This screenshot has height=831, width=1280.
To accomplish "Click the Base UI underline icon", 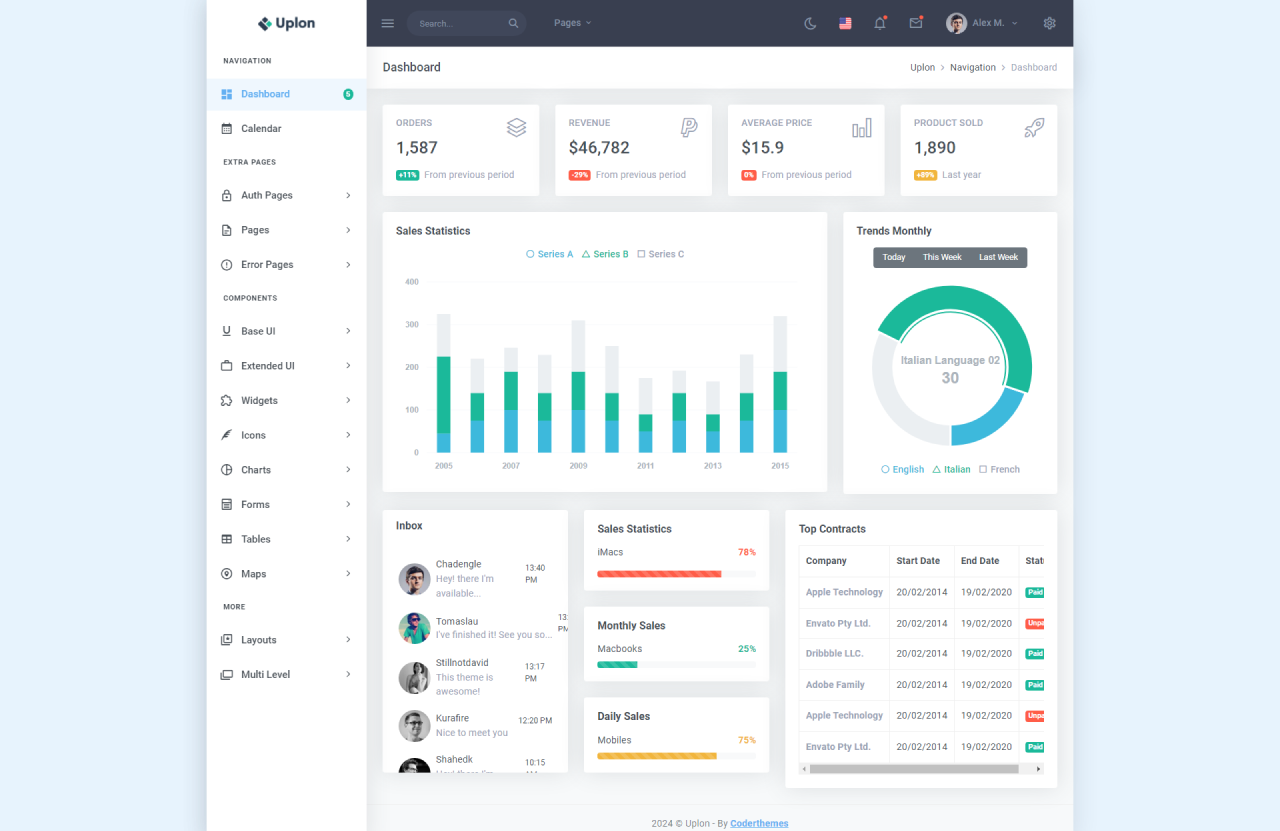I will point(227,331).
